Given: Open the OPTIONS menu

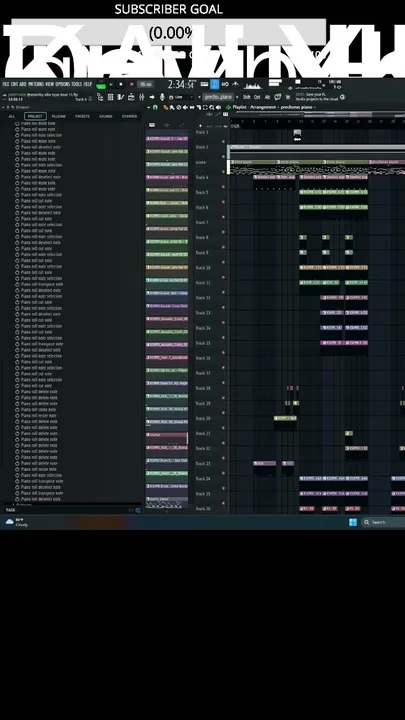Looking at the screenshot, I should 63,84.
